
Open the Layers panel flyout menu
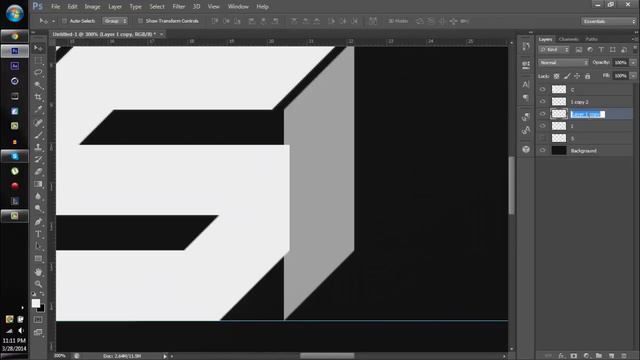(634, 39)
